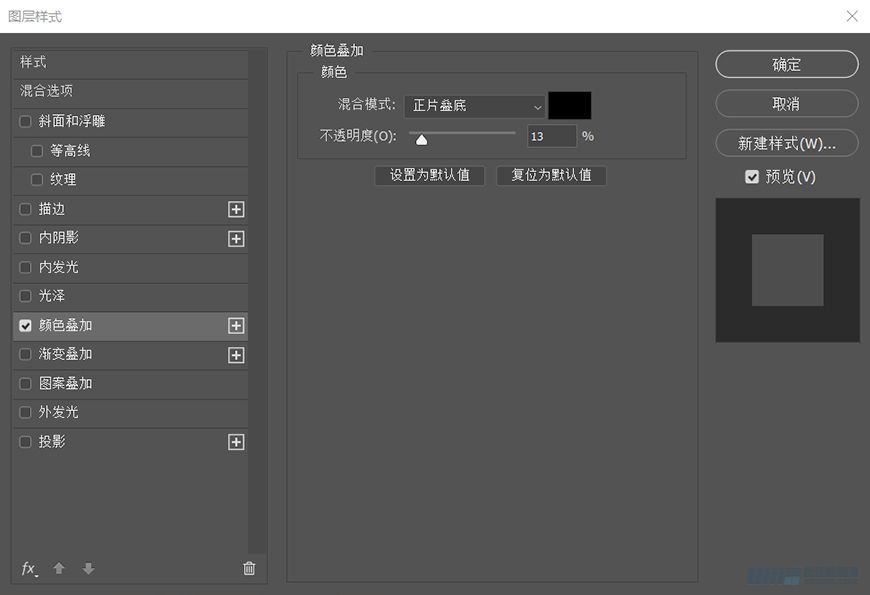Image resolution: width=870 pixels, height=595 pixels.
Task: Select the 样式 list item
Action: (x=130, y=62)
